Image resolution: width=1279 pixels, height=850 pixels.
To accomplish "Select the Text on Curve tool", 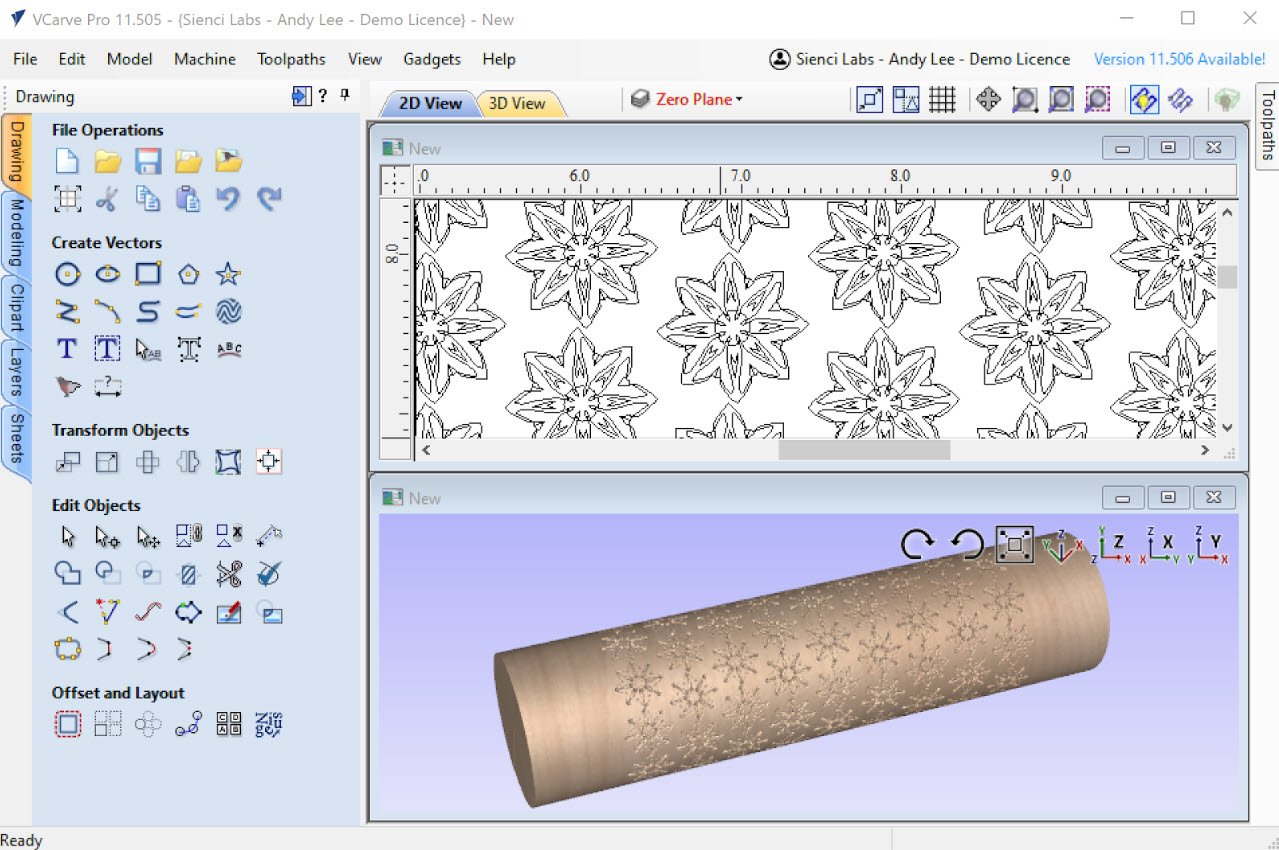I will click(x=227, y=349).
